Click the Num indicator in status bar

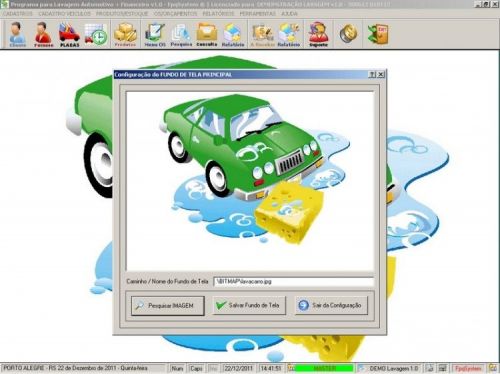[177, 368]
